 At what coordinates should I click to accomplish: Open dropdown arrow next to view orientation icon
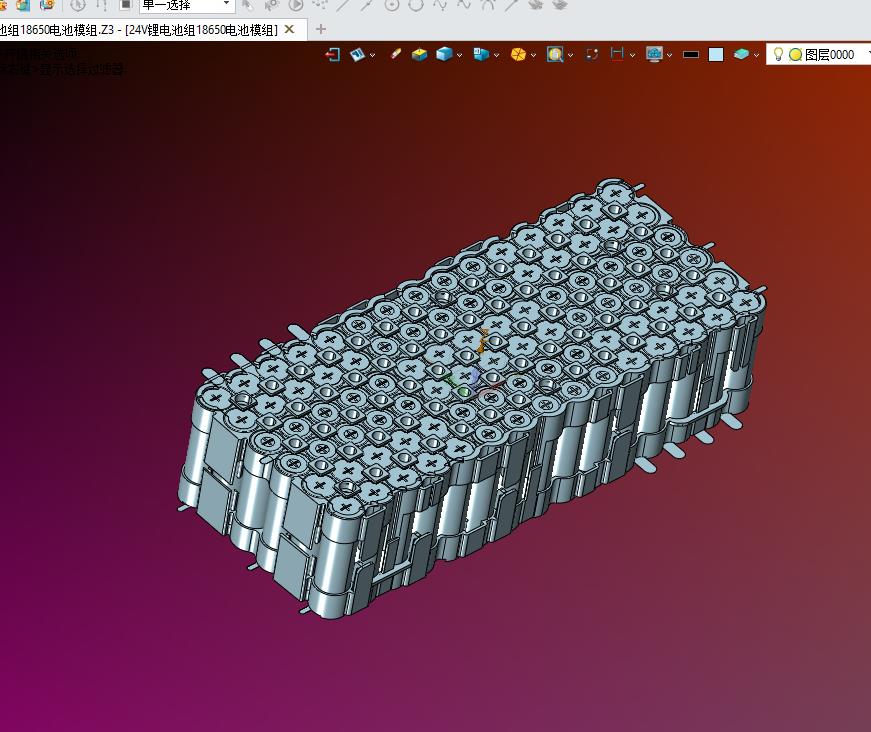pyautogui.click(x=497, y=55)
